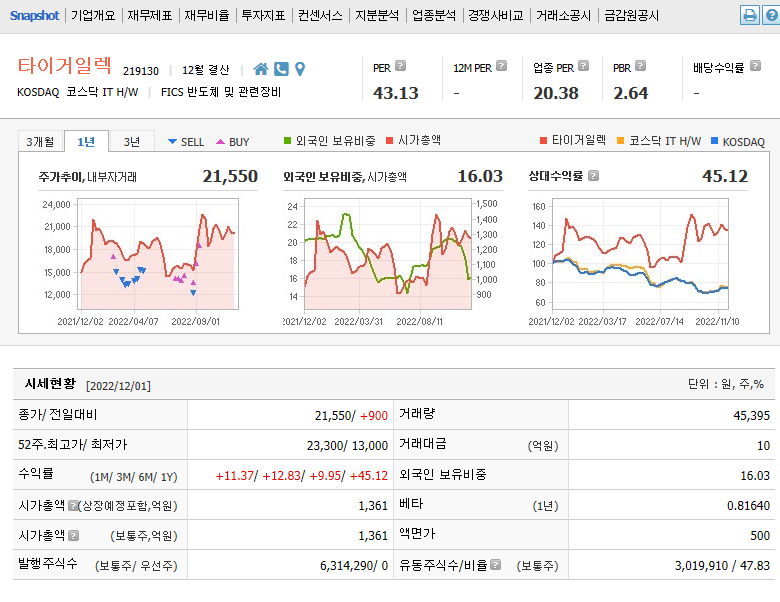Viewport: 780px width, 602px height.
Task: Switch to the Snapshot tab
Action: (34, 15)
